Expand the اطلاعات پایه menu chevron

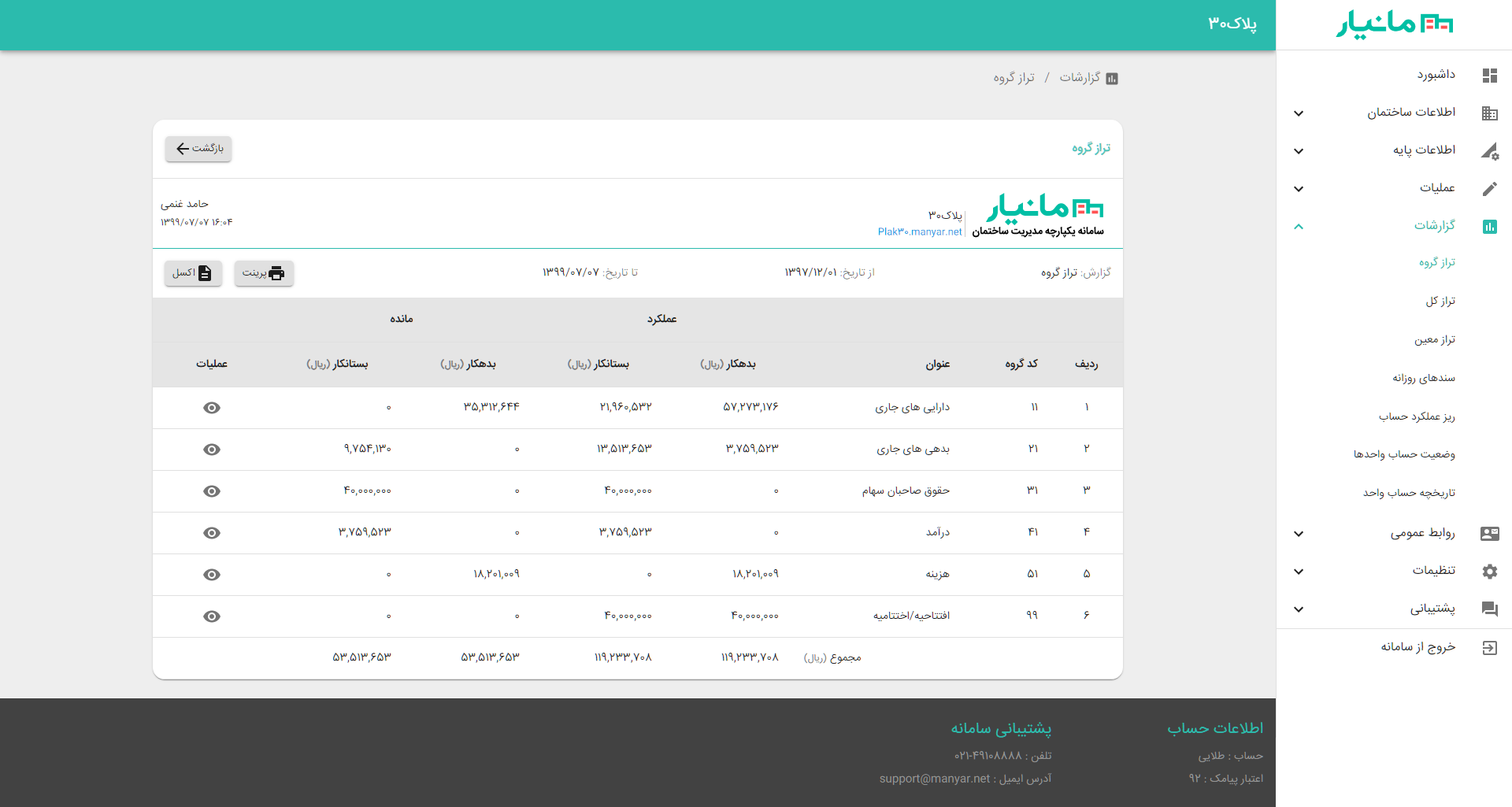point(1299,151)
